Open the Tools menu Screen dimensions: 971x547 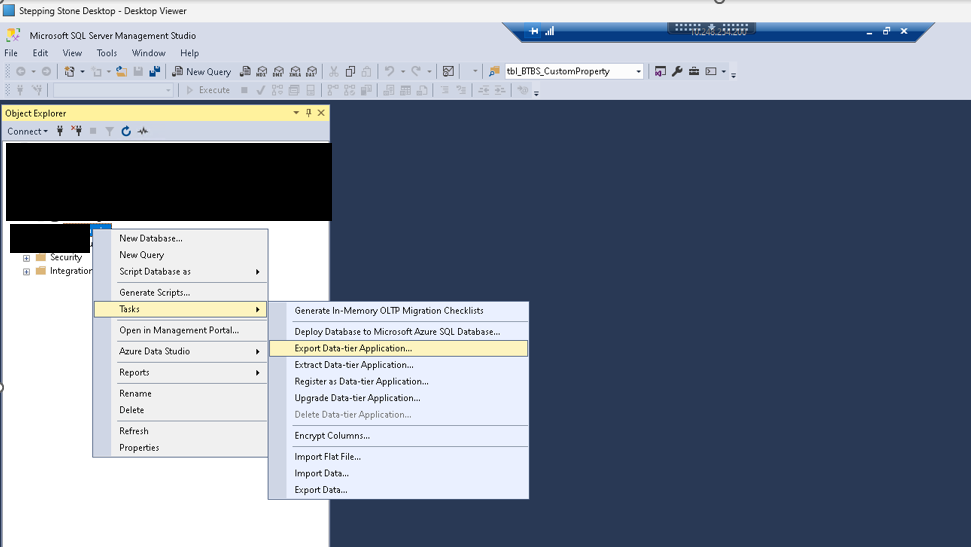[x=107, y=53]
